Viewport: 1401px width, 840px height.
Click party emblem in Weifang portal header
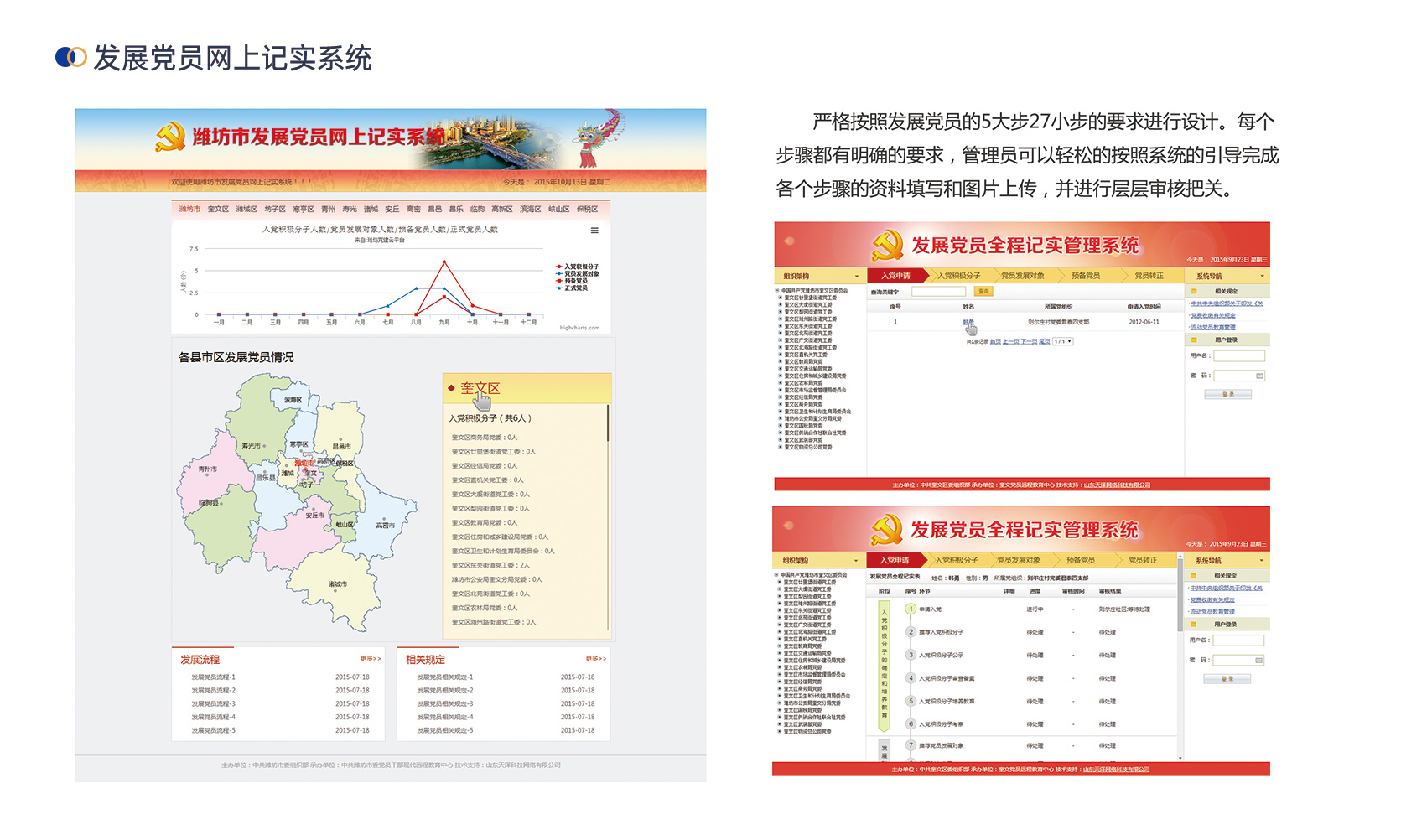tap(170, 137)
